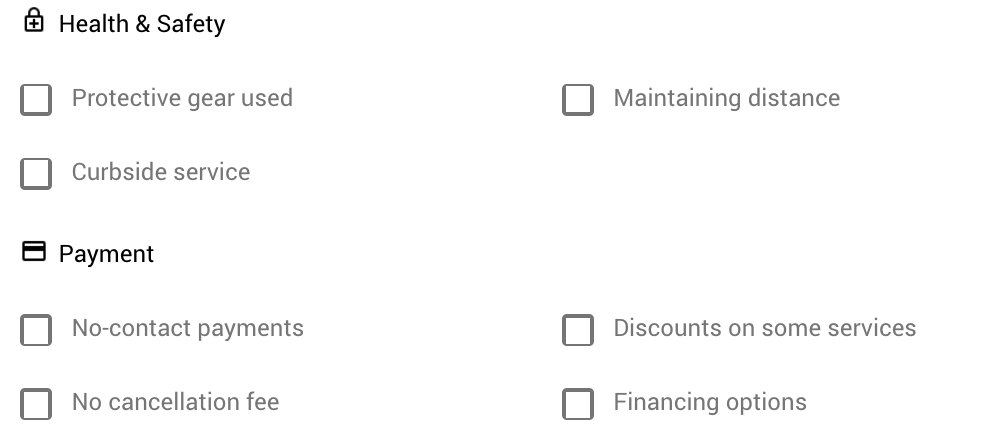Viewport: 1002px width, 436px height.
Task: Select the Discounts on some services checkbox
Action: click(578, 330)
